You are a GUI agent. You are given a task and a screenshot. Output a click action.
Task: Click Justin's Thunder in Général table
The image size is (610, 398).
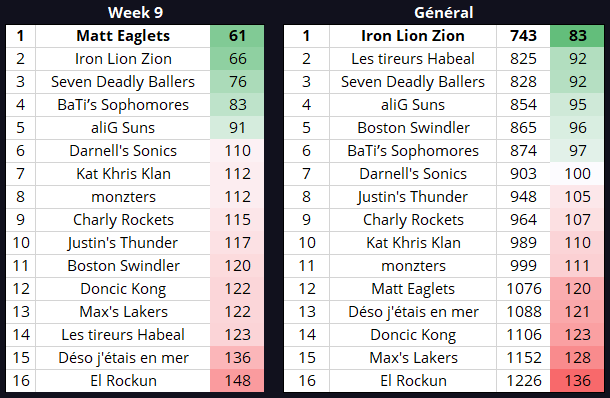coord(413,197)
